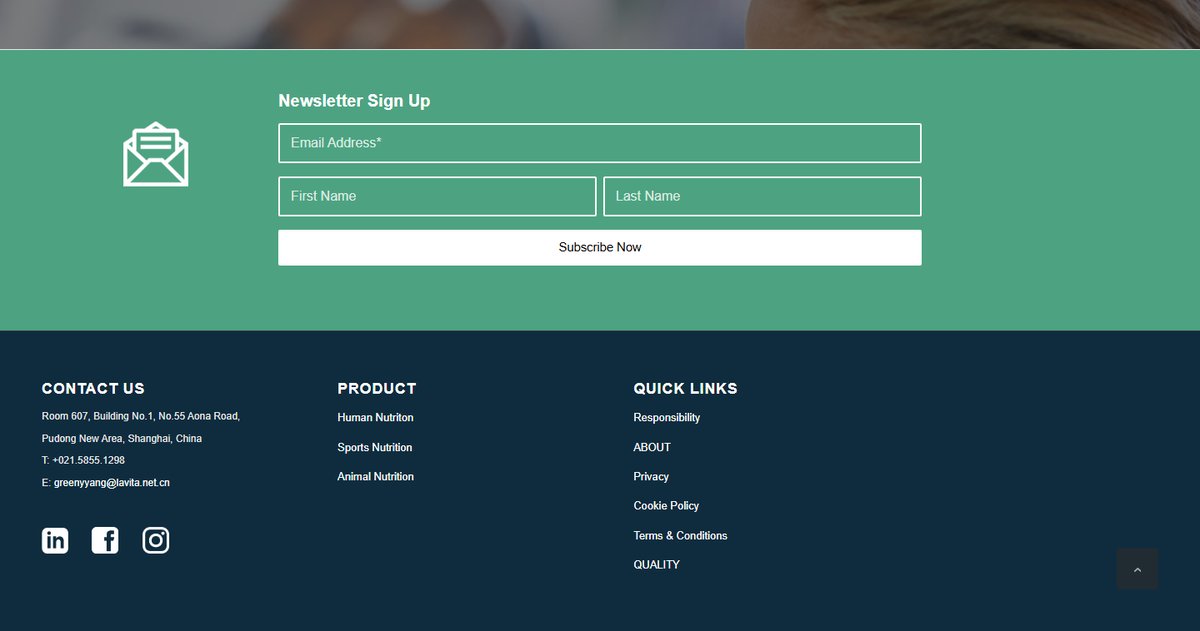Screen dimensions: 1200x631
Task: Open the Facebook social icon
Action: coord(105,540)
